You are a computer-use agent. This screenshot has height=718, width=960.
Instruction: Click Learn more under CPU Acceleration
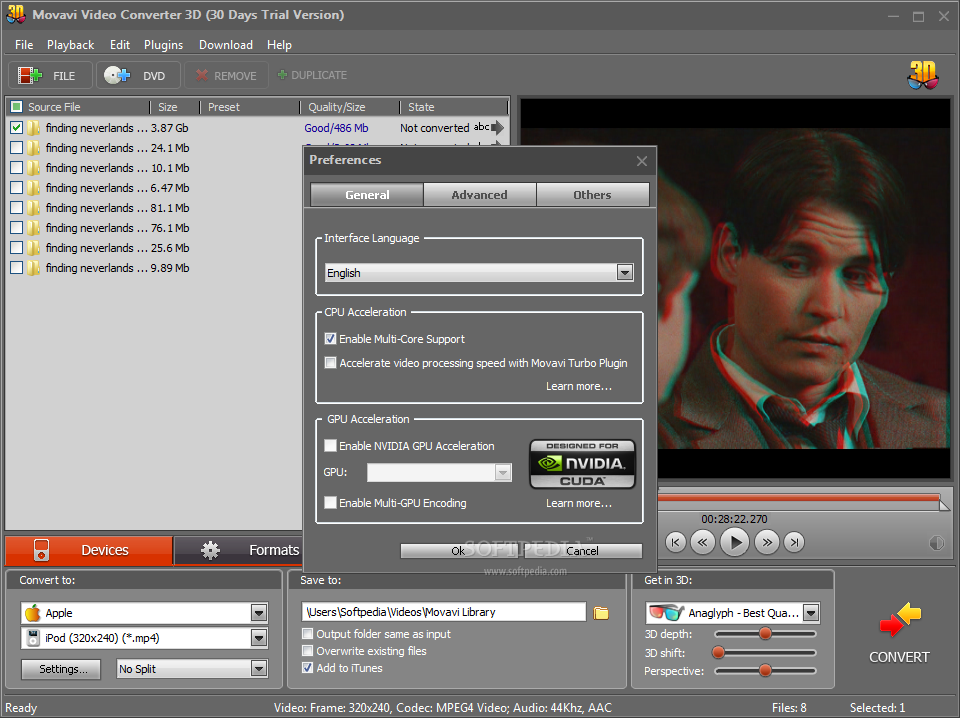[579, 386]
